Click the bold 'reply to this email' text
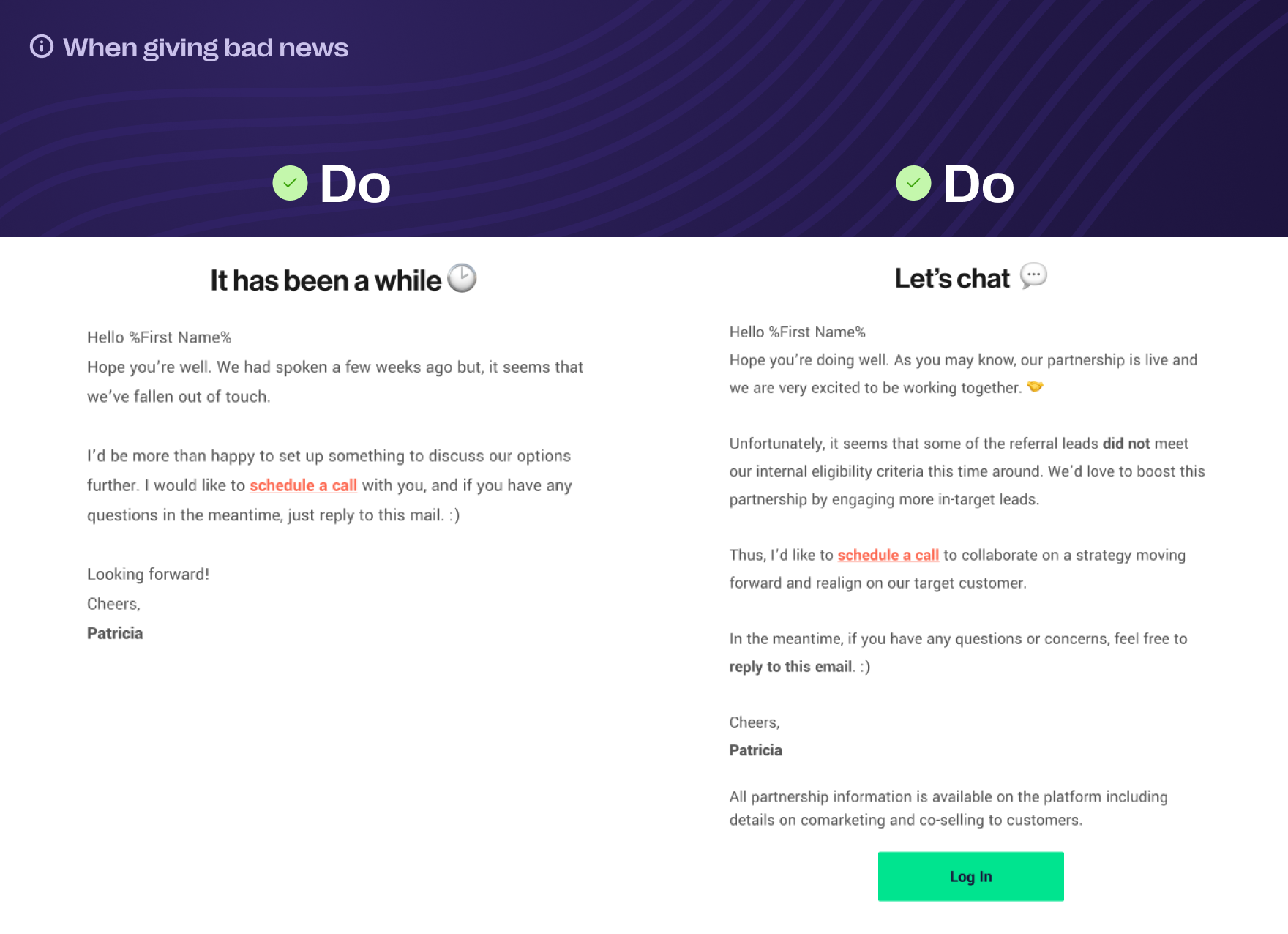The image size is (1288, 934). click(790, 667)
